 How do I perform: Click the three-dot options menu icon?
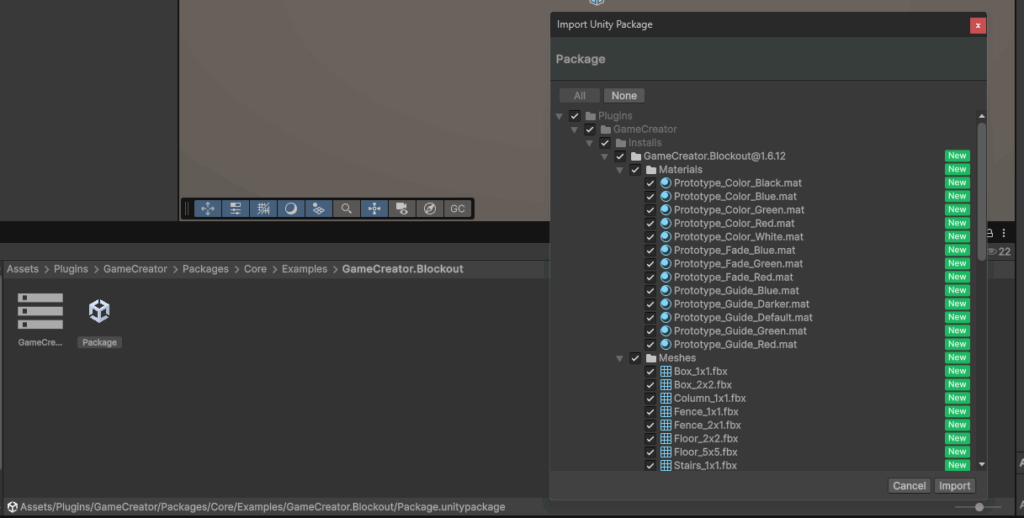point(1004,233)
